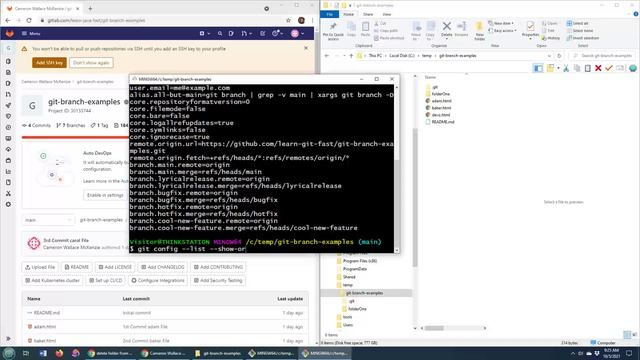Open the 1 Tag link
The height and width of the screenshot is (360, 640).
click(x=100, y=125)
